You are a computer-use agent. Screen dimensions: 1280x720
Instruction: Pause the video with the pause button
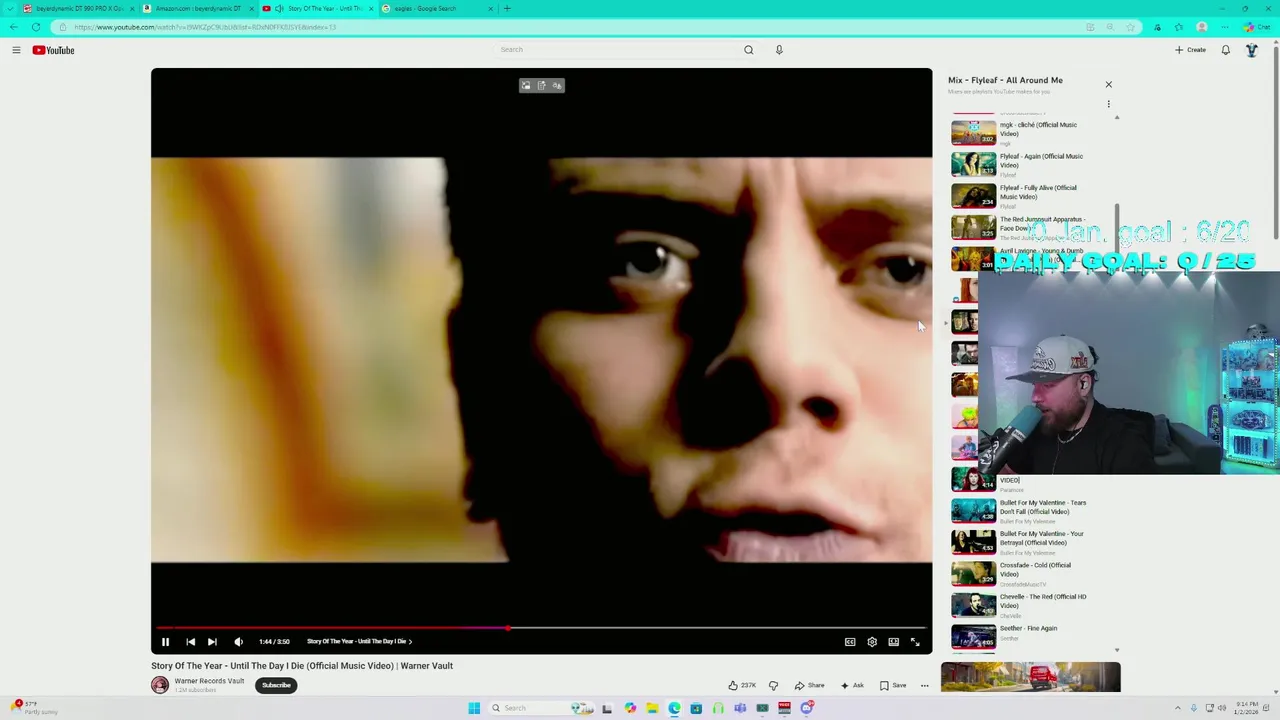pos(165,642)
